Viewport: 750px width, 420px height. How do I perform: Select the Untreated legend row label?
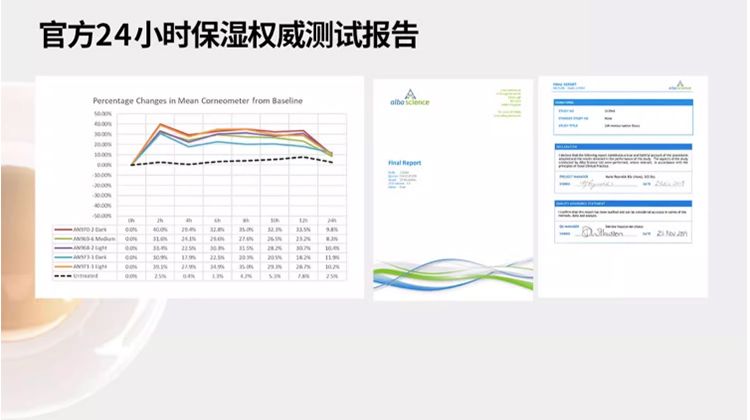86,276
